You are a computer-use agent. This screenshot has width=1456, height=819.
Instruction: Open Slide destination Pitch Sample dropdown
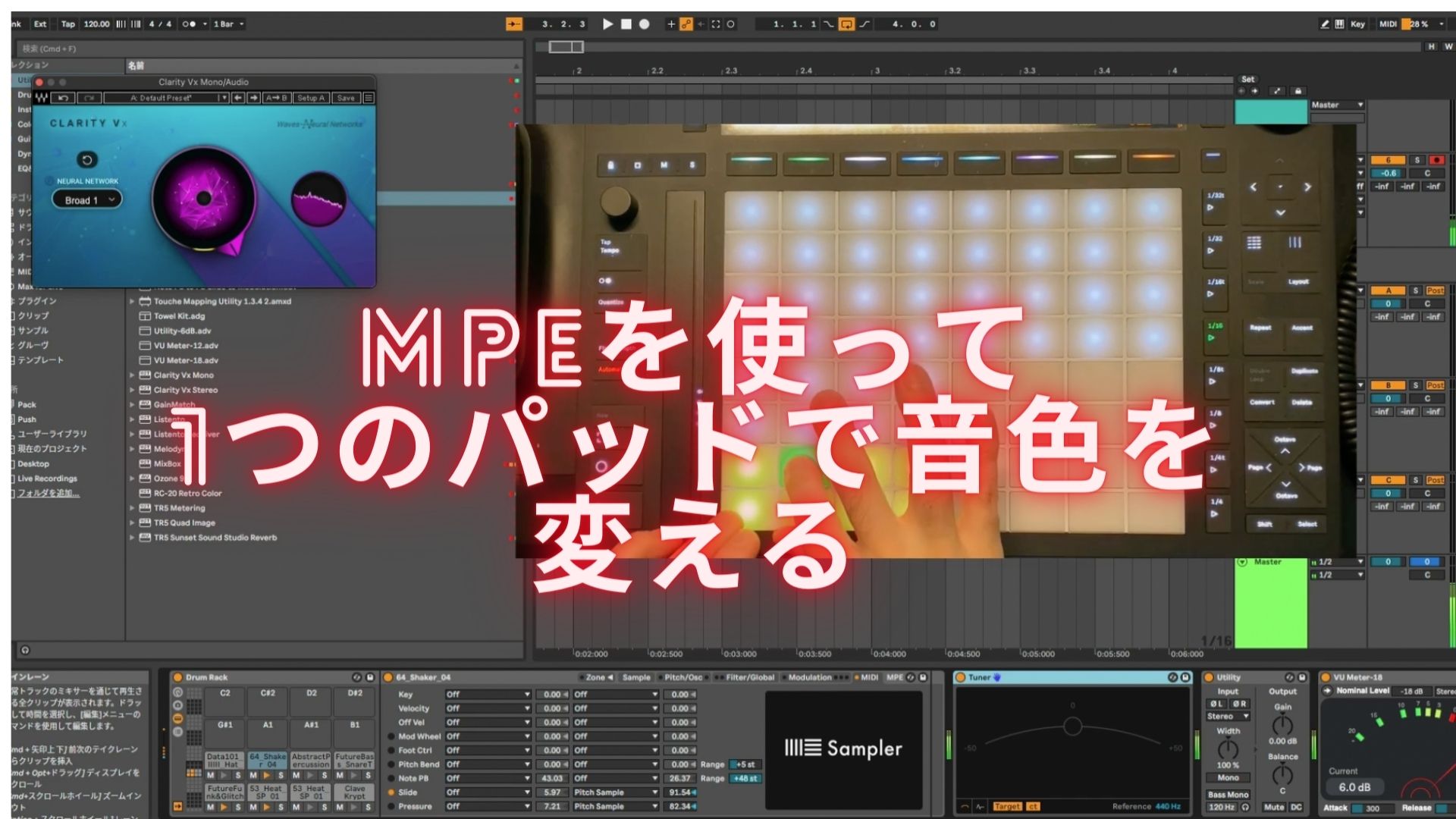click(x=615, y=792)
